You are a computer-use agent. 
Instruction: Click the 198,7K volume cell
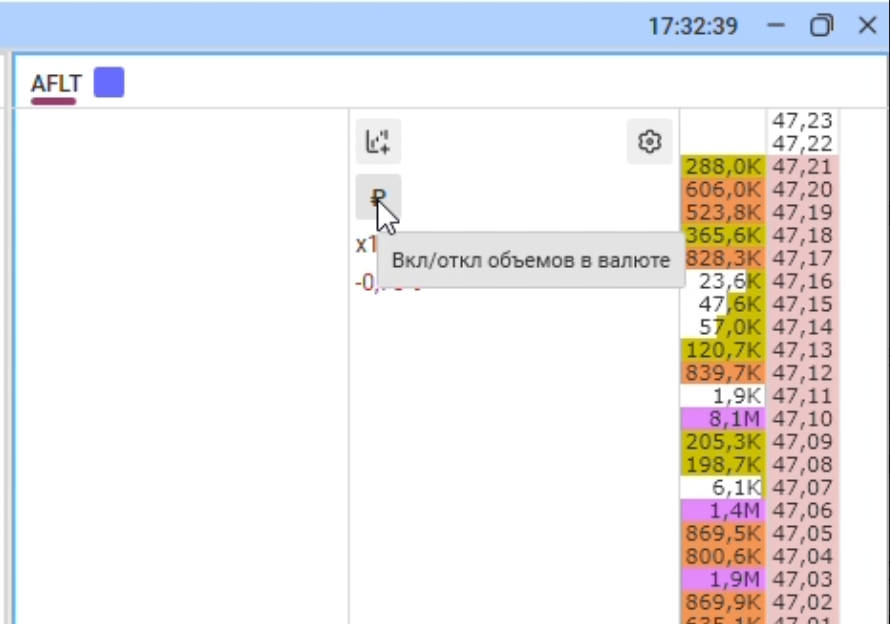tap(723, 464)
